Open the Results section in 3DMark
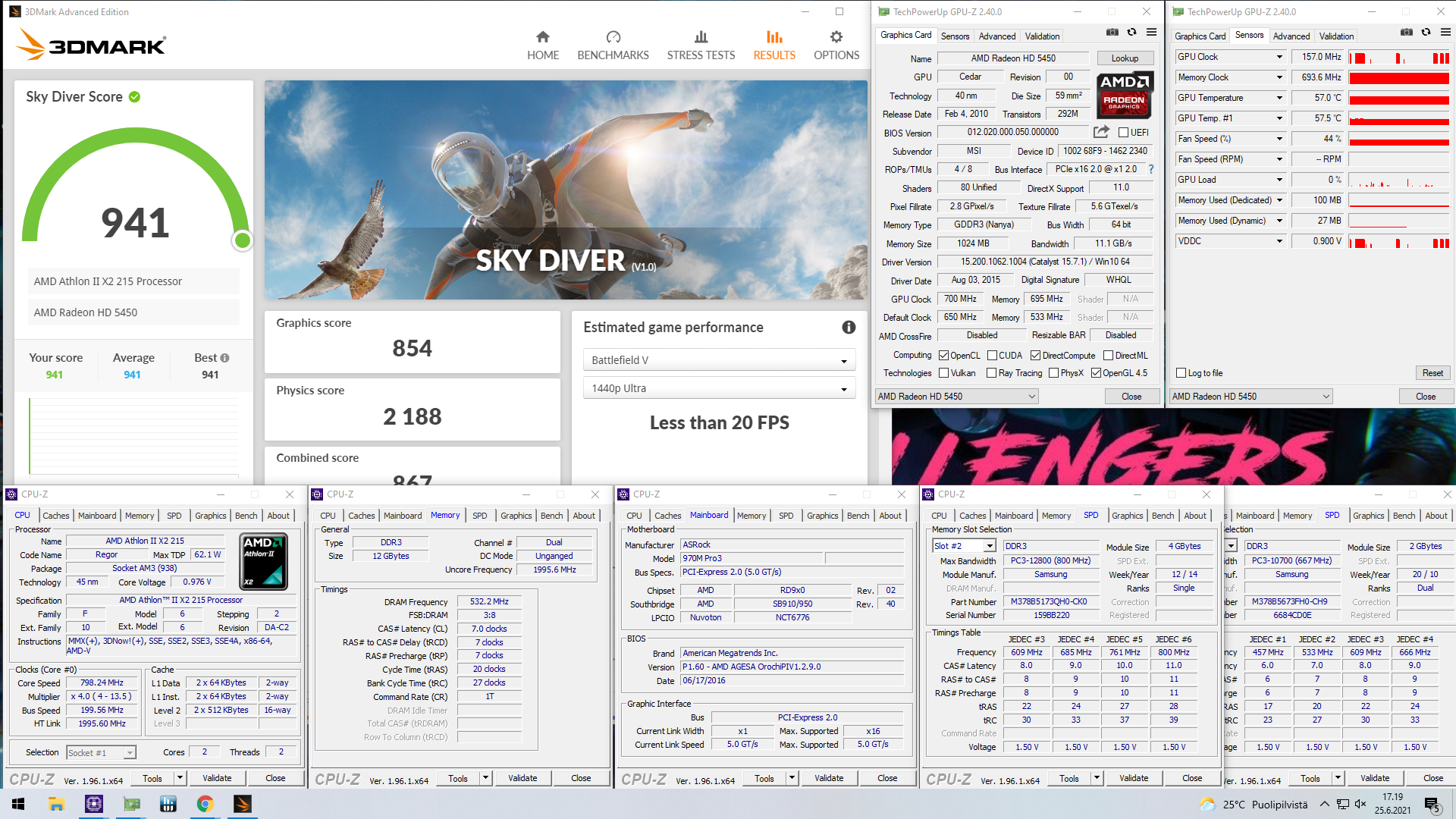This screenshot has height=819, width=1456. (774, 45)
